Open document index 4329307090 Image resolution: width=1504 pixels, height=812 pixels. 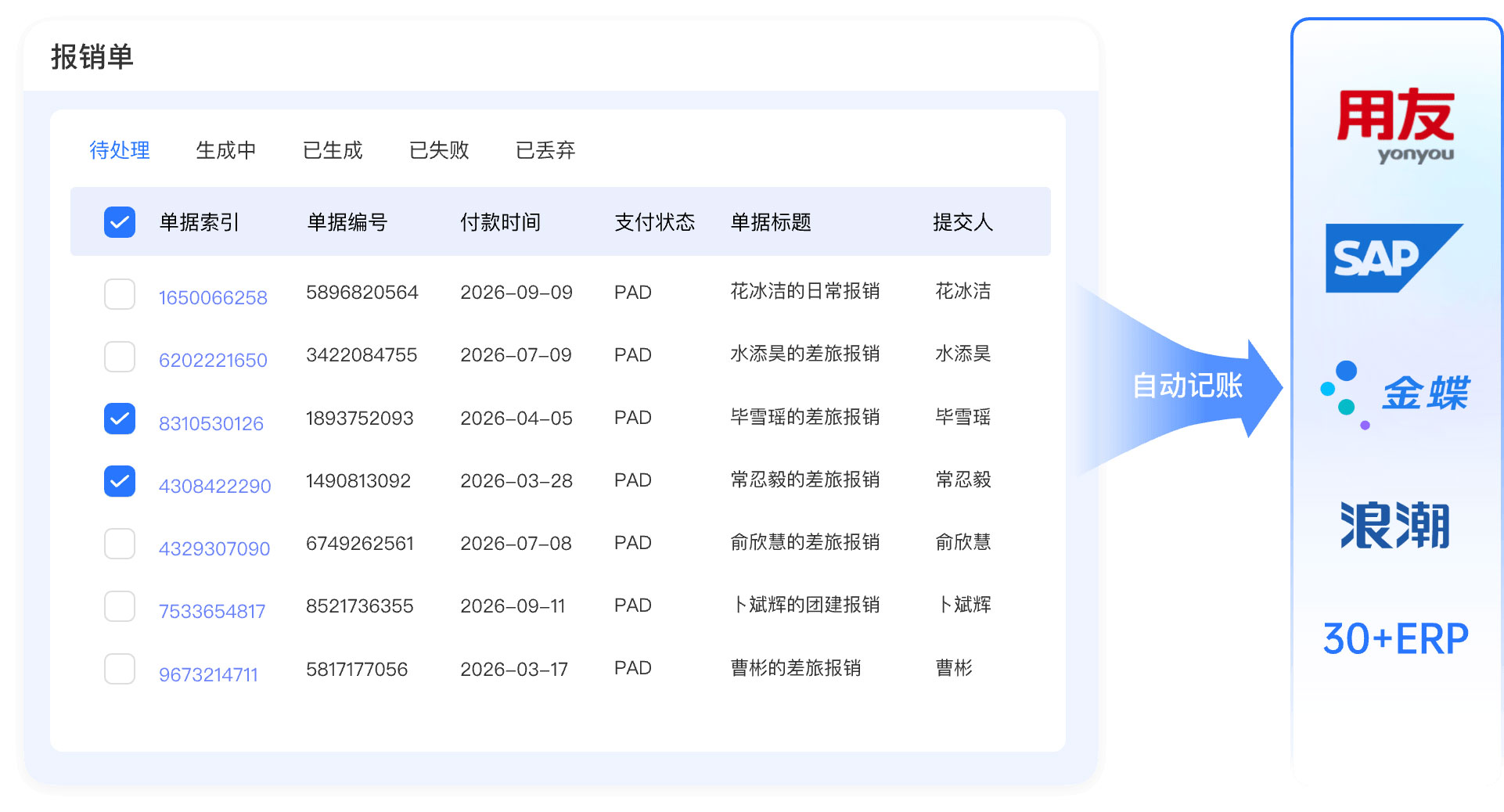click(x=214, y=548)
